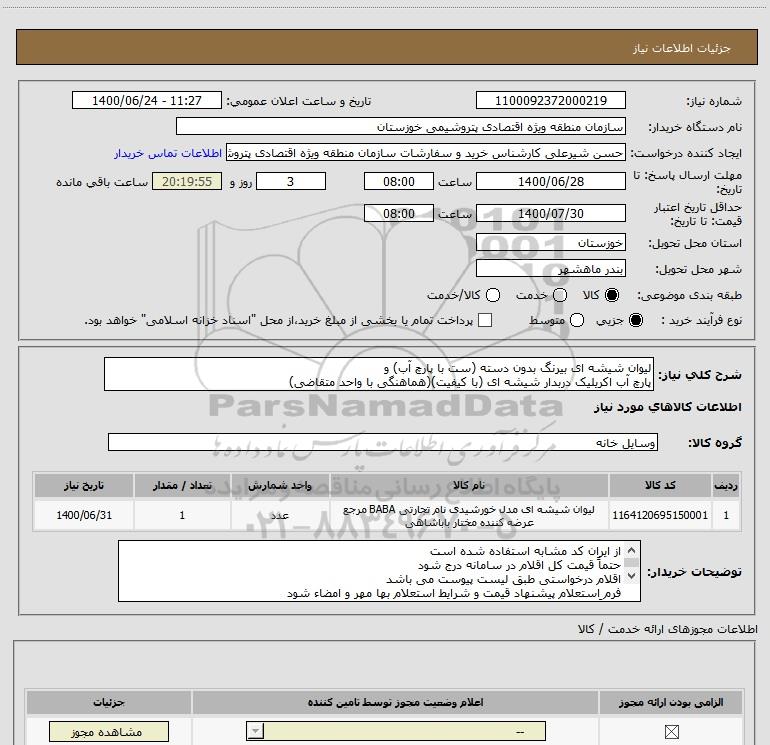Click the general need description text box
Viewport: 770px width, 745px height.
click(379, 374)
